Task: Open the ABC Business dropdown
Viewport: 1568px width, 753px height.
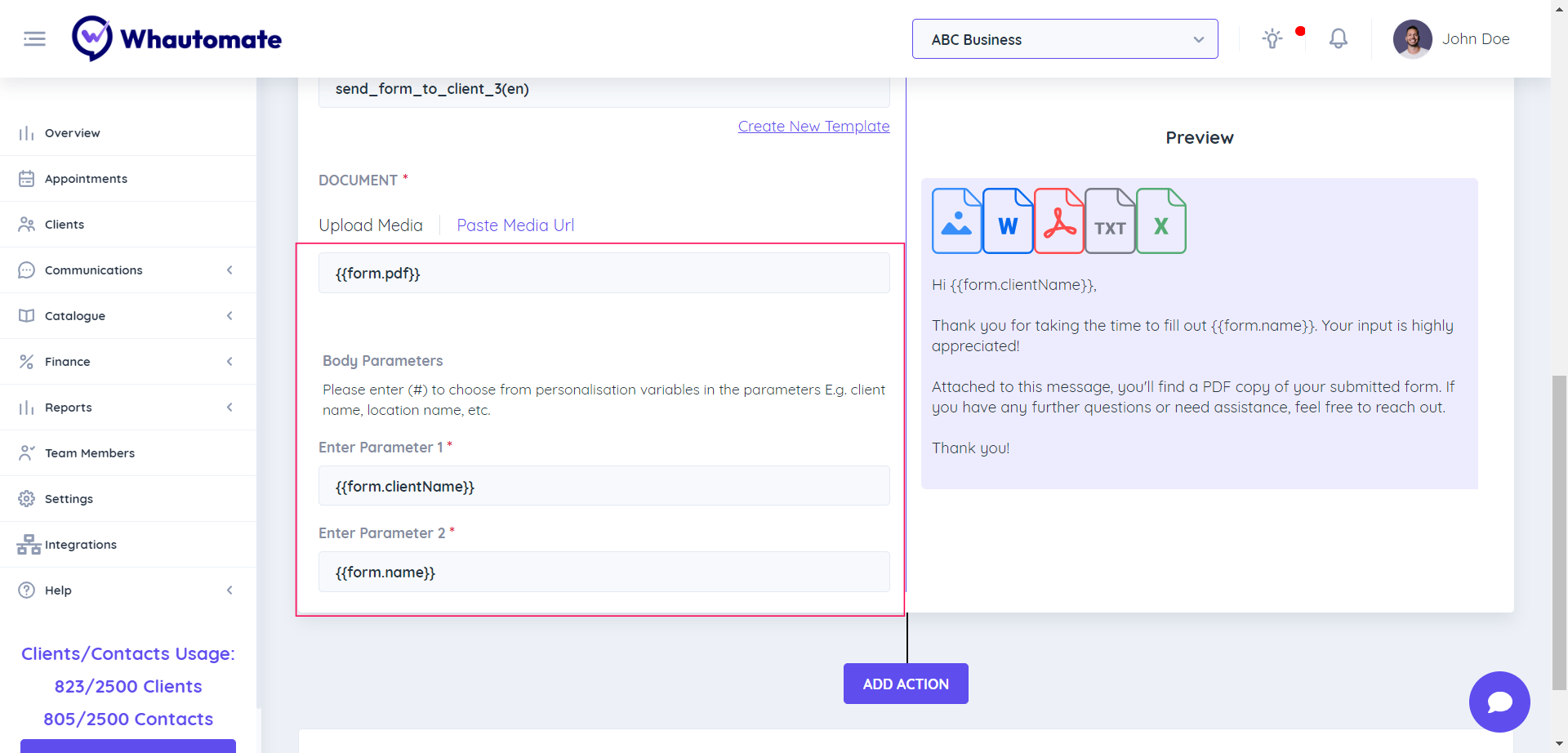Action: [x=1064, y=39]
